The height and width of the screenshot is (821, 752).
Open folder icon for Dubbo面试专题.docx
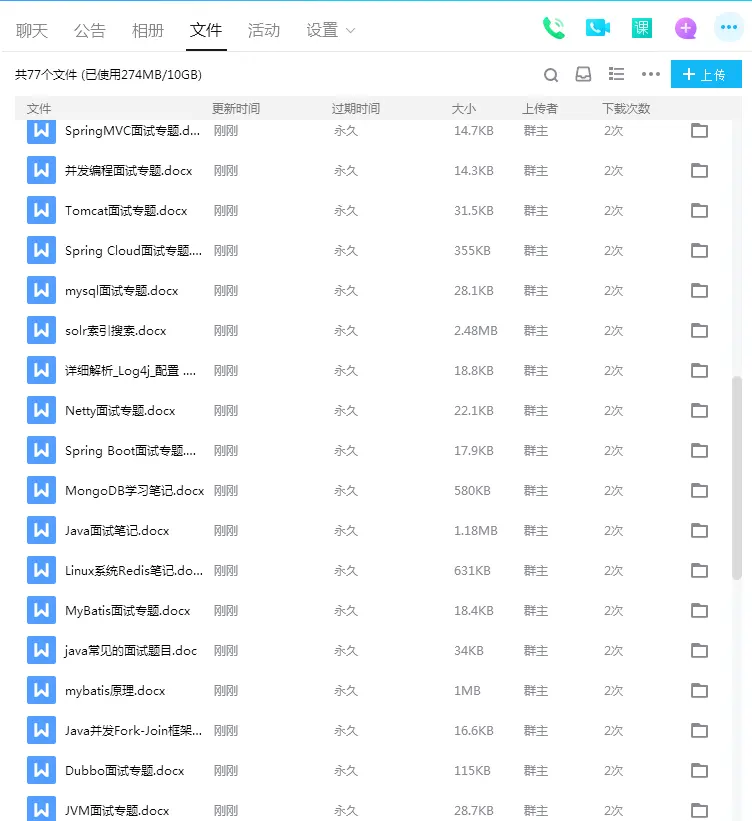click(x=699, y=770)
